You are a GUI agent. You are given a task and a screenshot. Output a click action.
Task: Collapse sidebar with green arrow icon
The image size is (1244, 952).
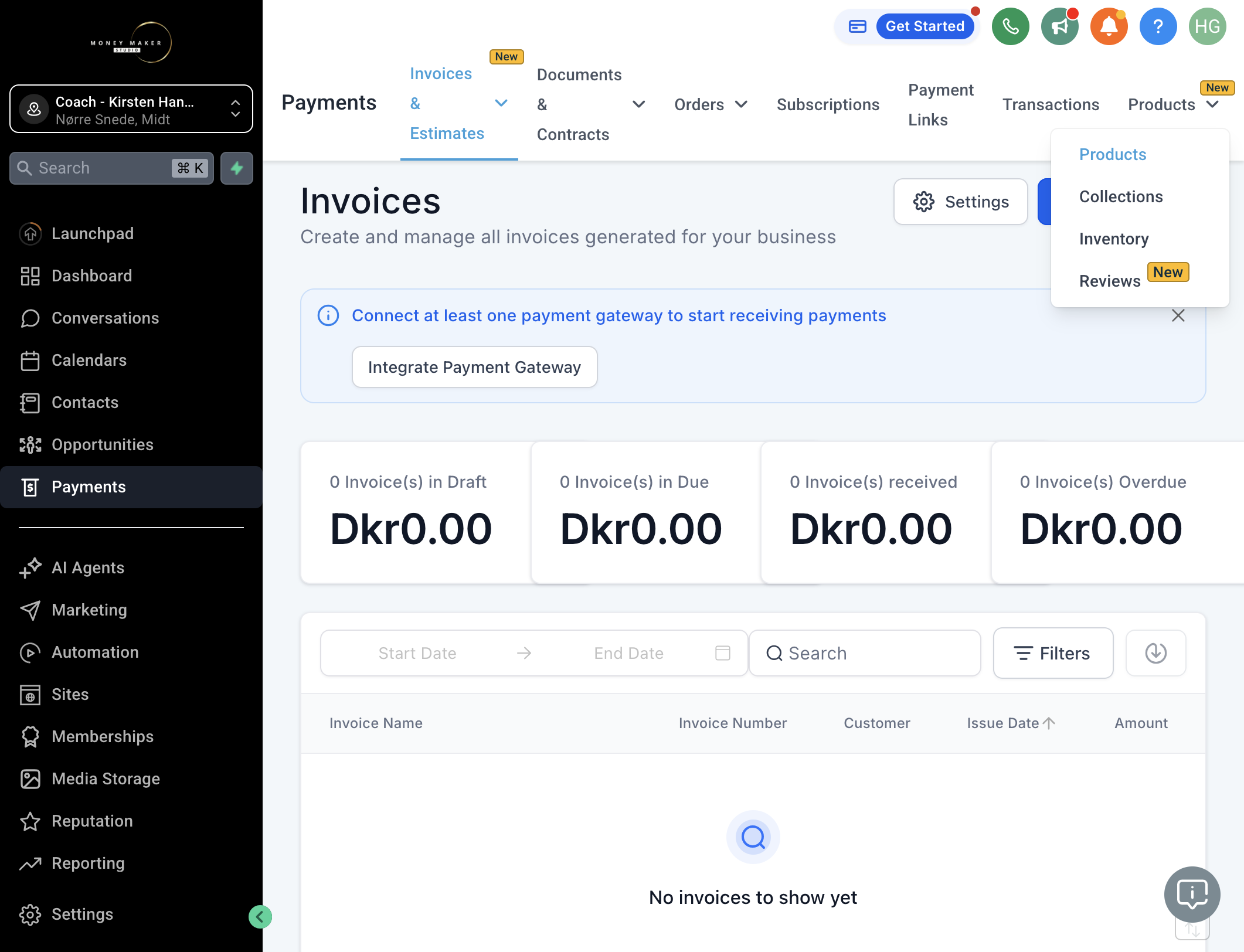point(260,917)
